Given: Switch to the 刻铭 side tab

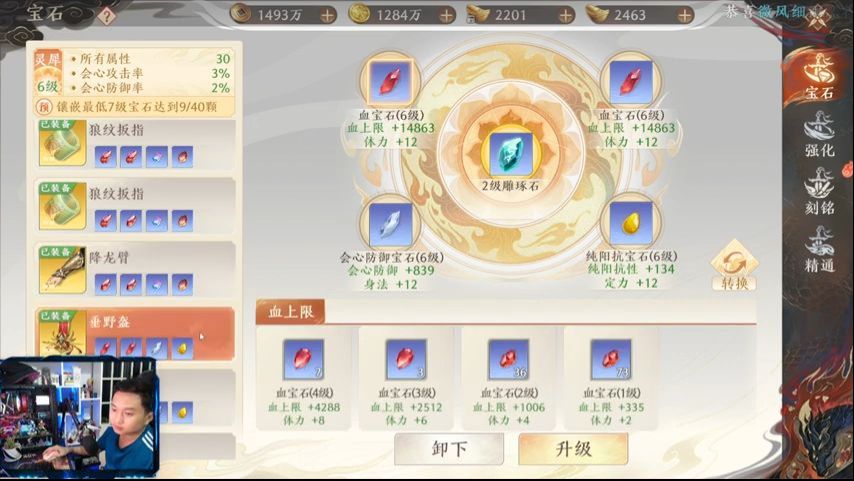Looking at the screenshot, I should click(819, 192).
